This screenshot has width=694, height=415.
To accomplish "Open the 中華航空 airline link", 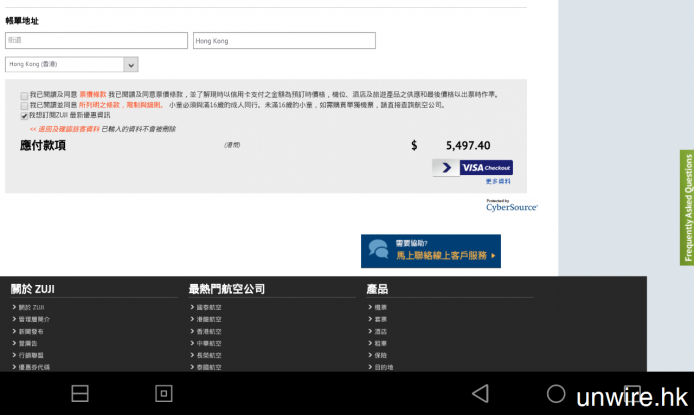I will [209, 343].
